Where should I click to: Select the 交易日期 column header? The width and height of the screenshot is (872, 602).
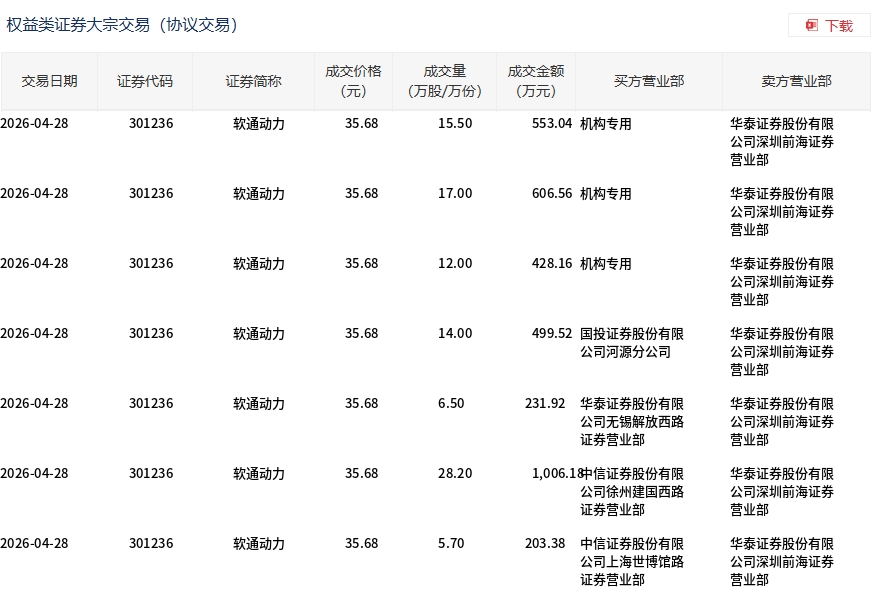[49, 81]
